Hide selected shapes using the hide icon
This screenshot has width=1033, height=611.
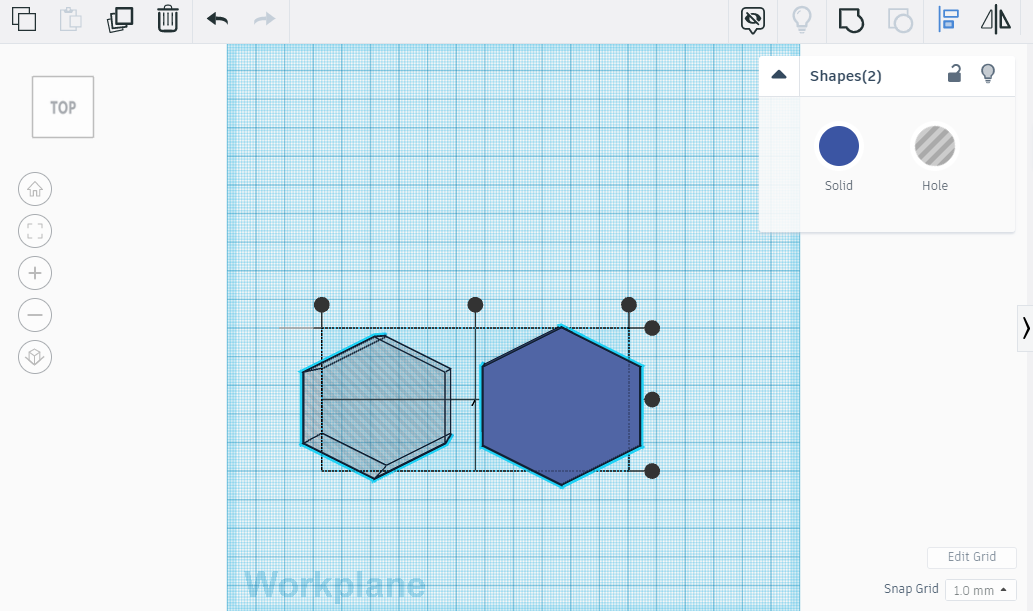752,20
